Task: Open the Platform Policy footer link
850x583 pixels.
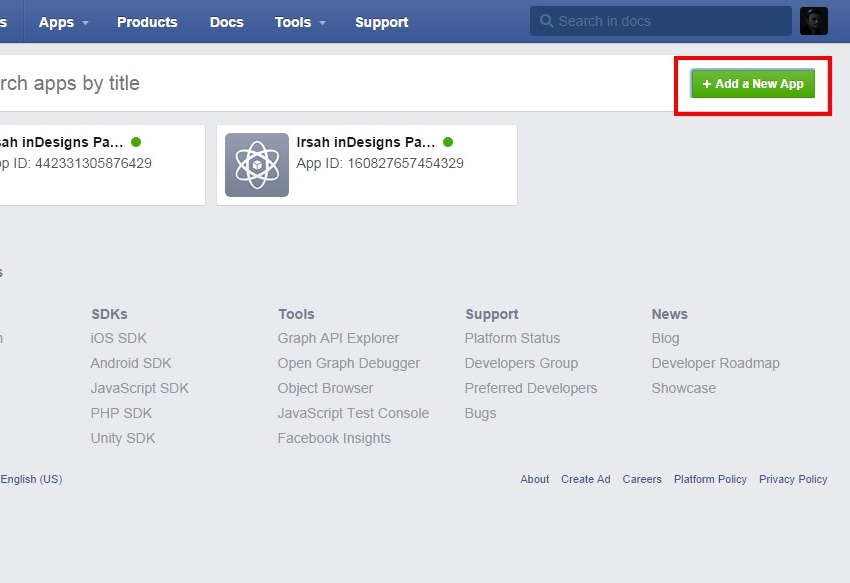Action: click(710, 479)
